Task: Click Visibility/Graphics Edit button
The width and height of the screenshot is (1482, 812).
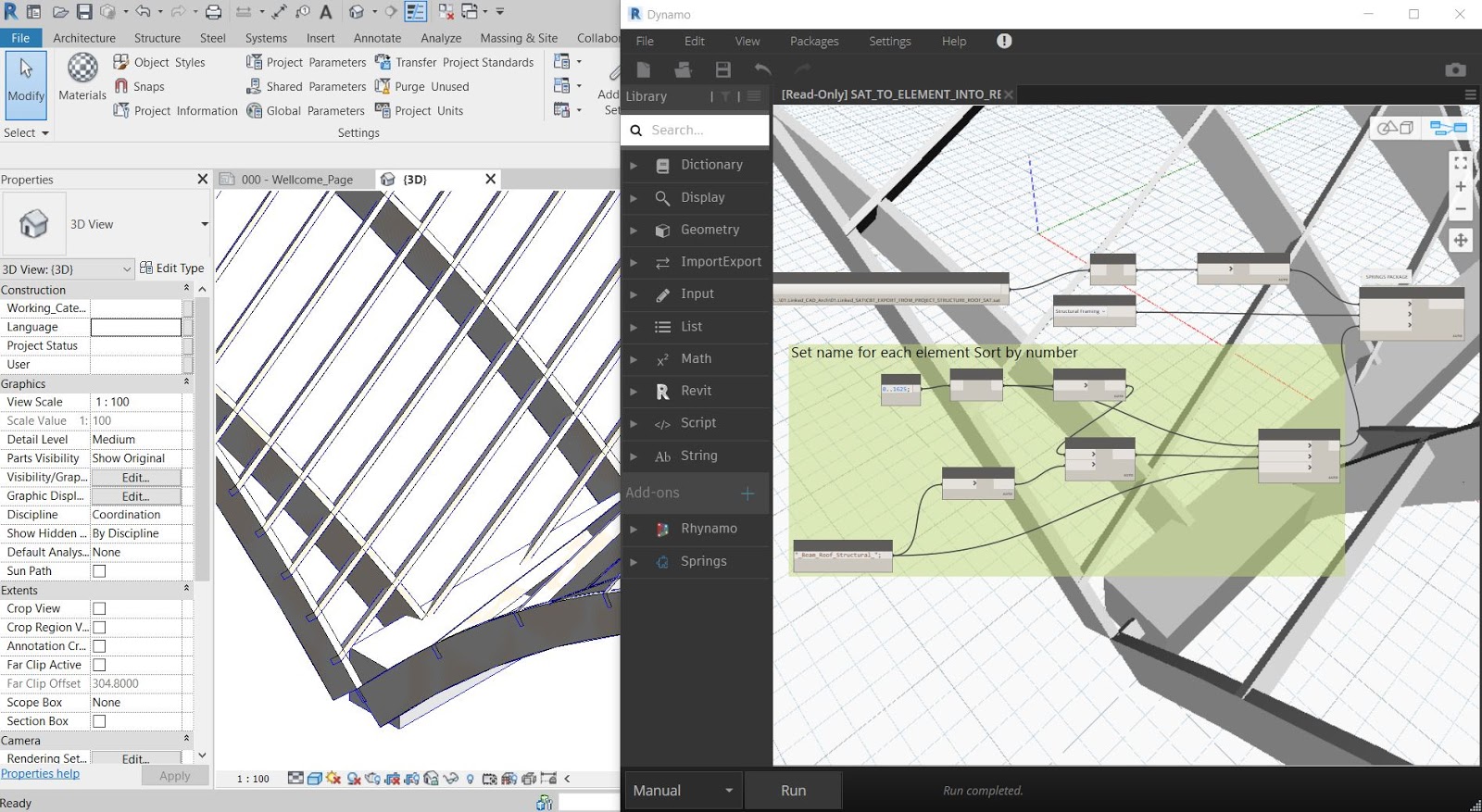Action: 135,478
